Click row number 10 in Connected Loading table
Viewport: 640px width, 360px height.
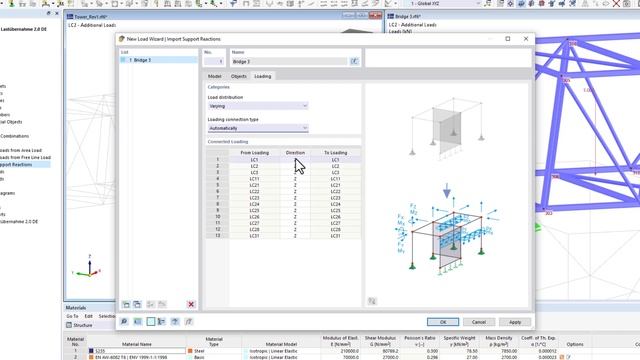218,217
